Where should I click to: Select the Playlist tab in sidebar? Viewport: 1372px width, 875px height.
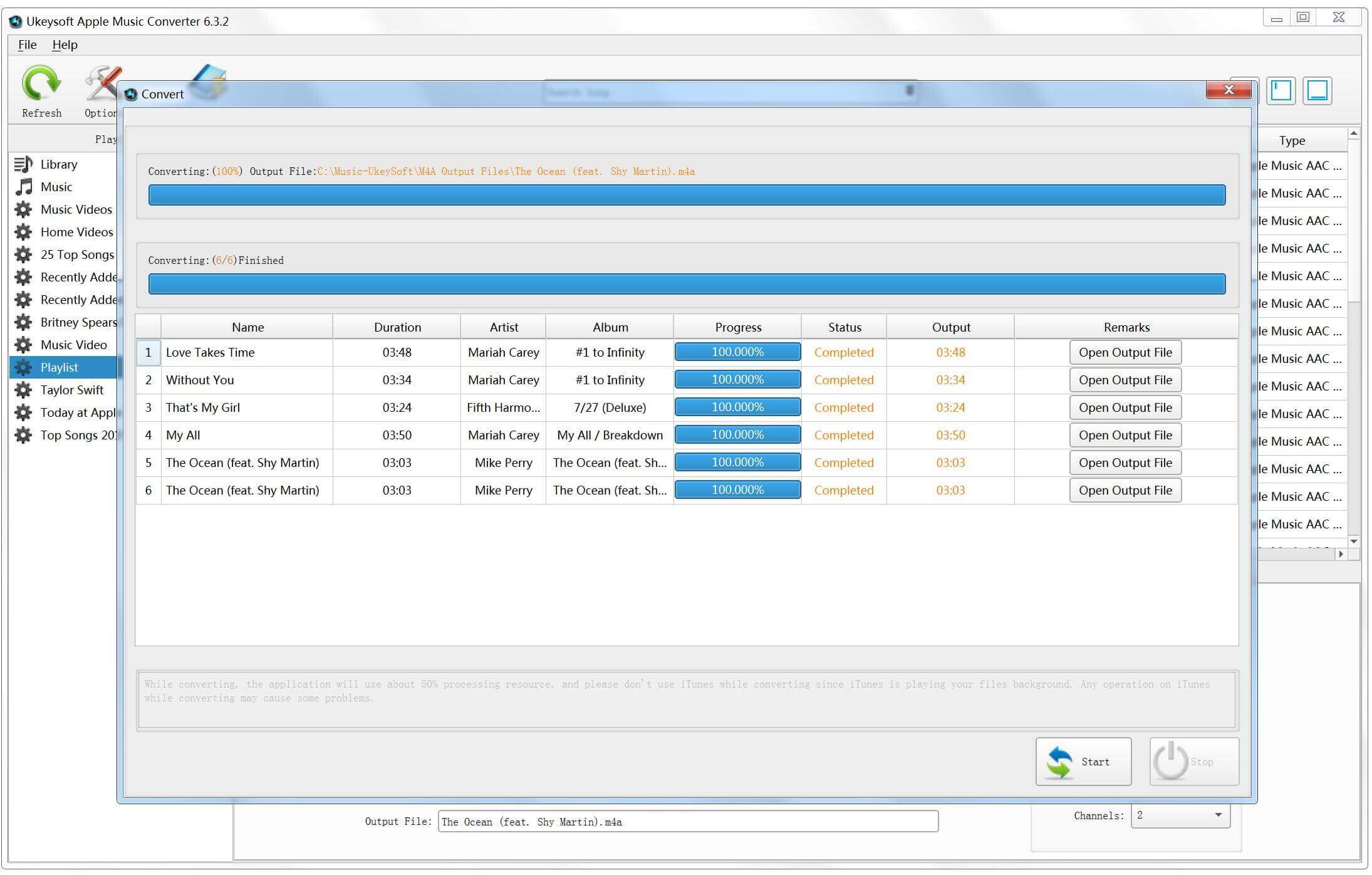tap(63, 366)
